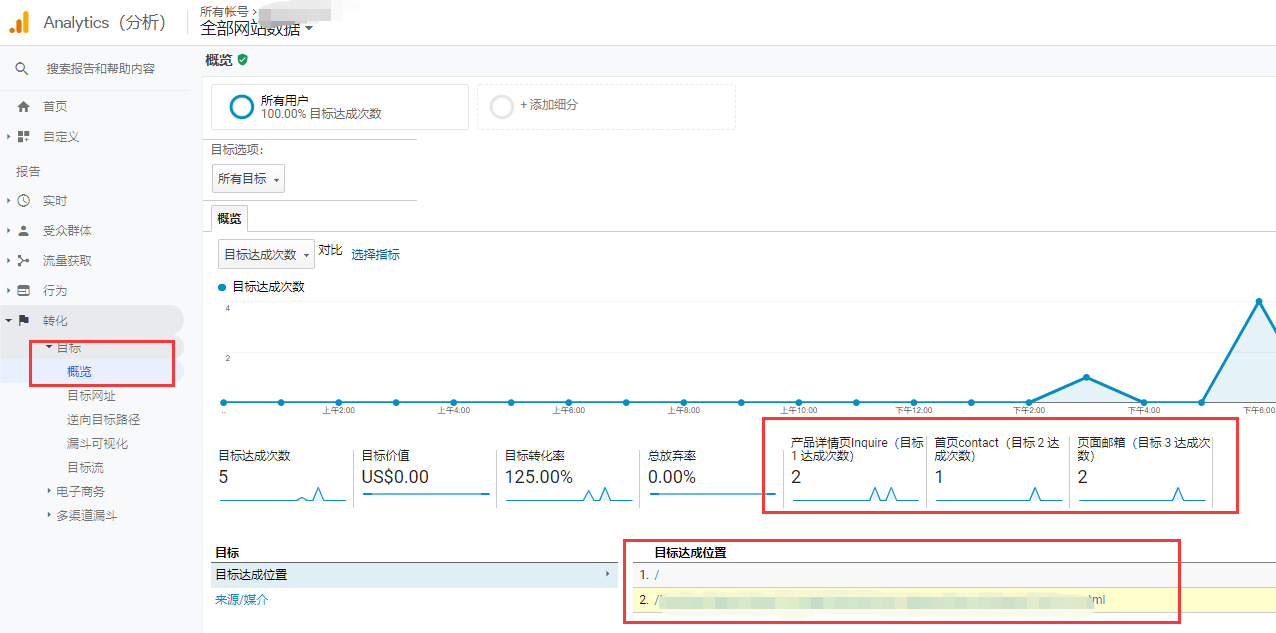Image resolution: width=1276 pixels, height=633 pixels.
Task: Open 首页 via its home icon
Action: [x=24, y=107]
